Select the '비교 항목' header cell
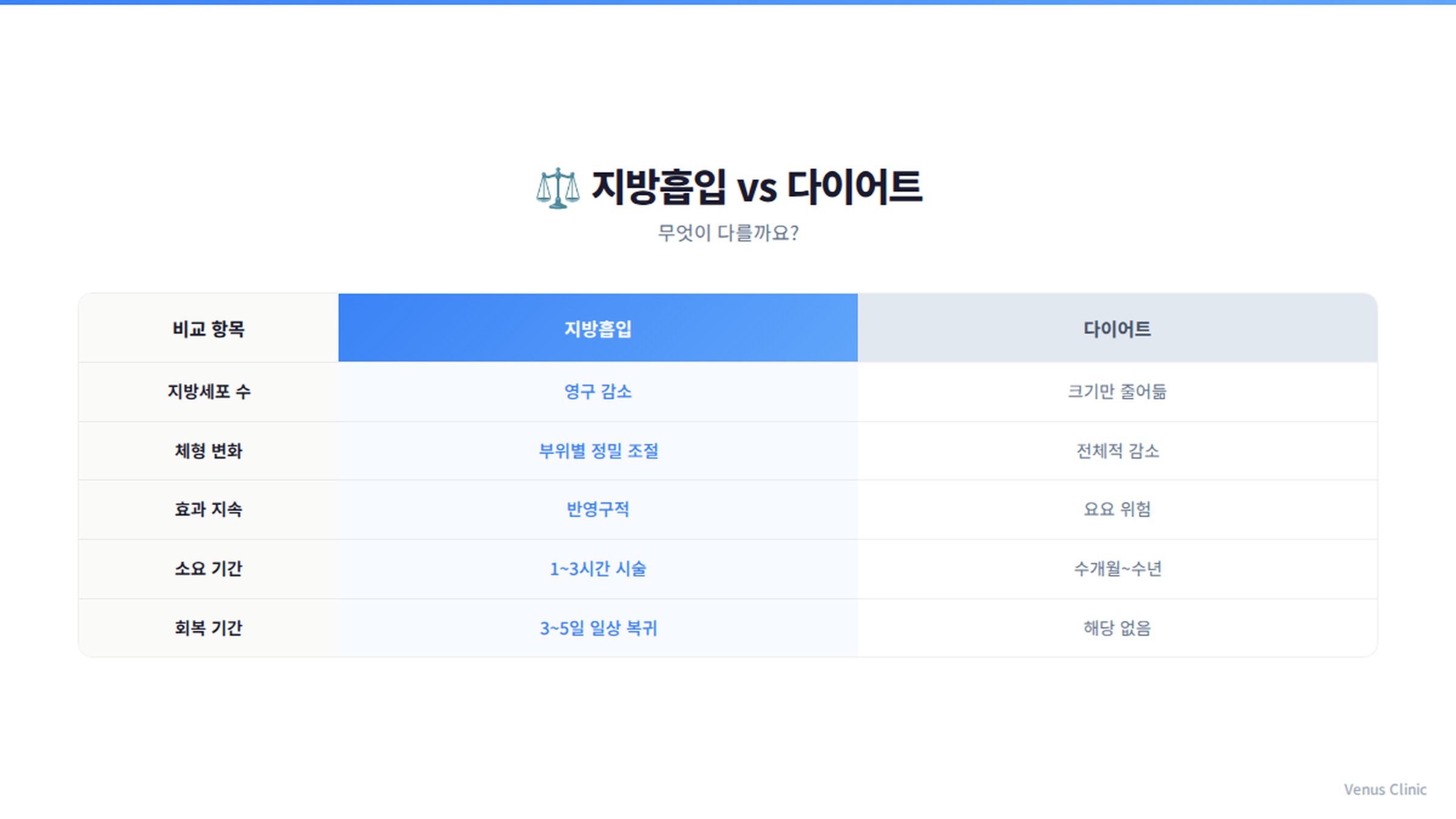This screenshot has height=819, width=1456. click(208, 328)
